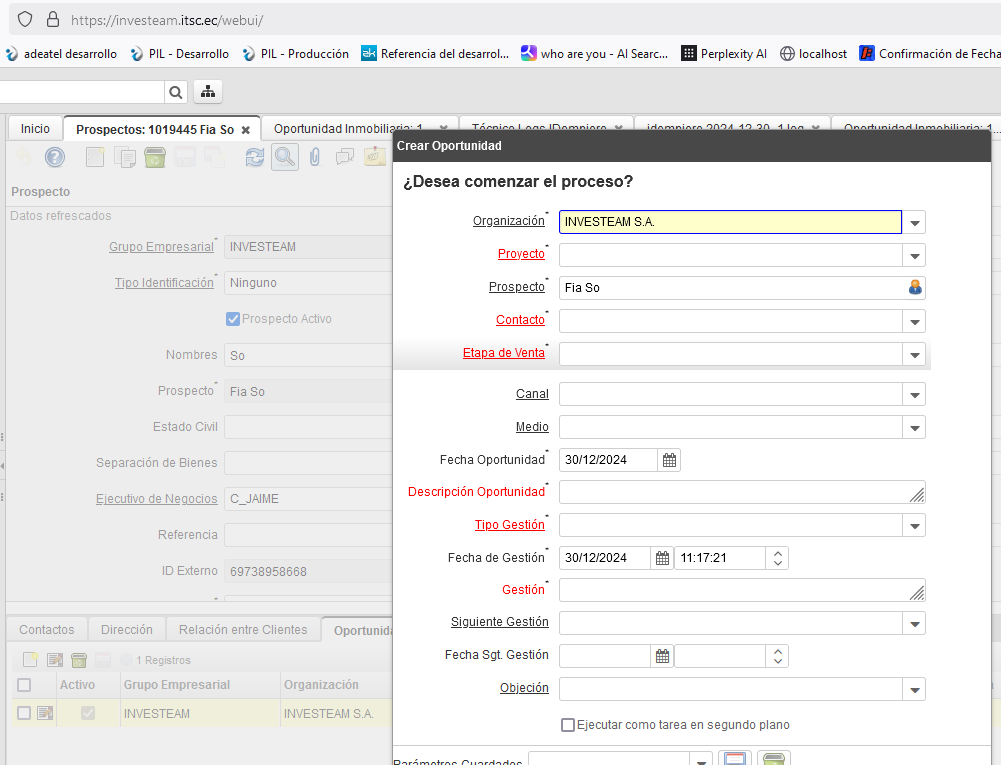The image size is (1001, 765).
Task: Toggle the Prospecto Activo checkbox
Action: pyautogui.click(x=233, y=319)
